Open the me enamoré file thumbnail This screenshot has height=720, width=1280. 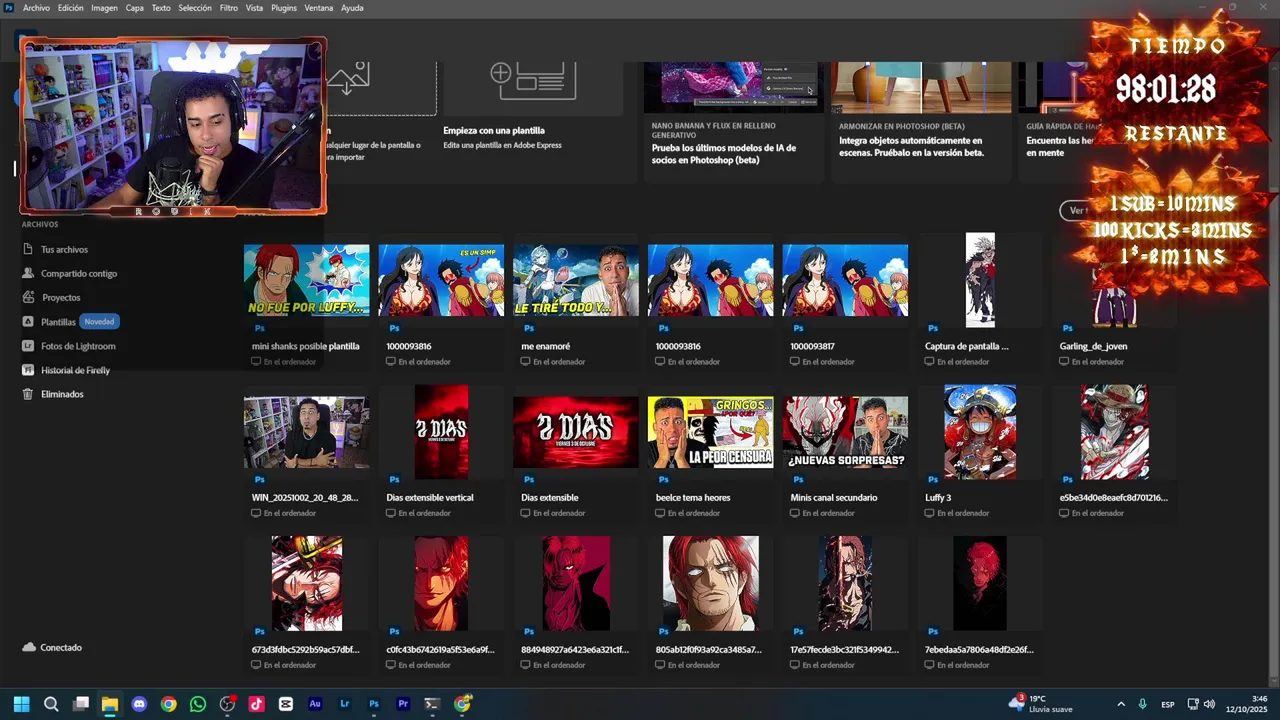tap(575, 280)
